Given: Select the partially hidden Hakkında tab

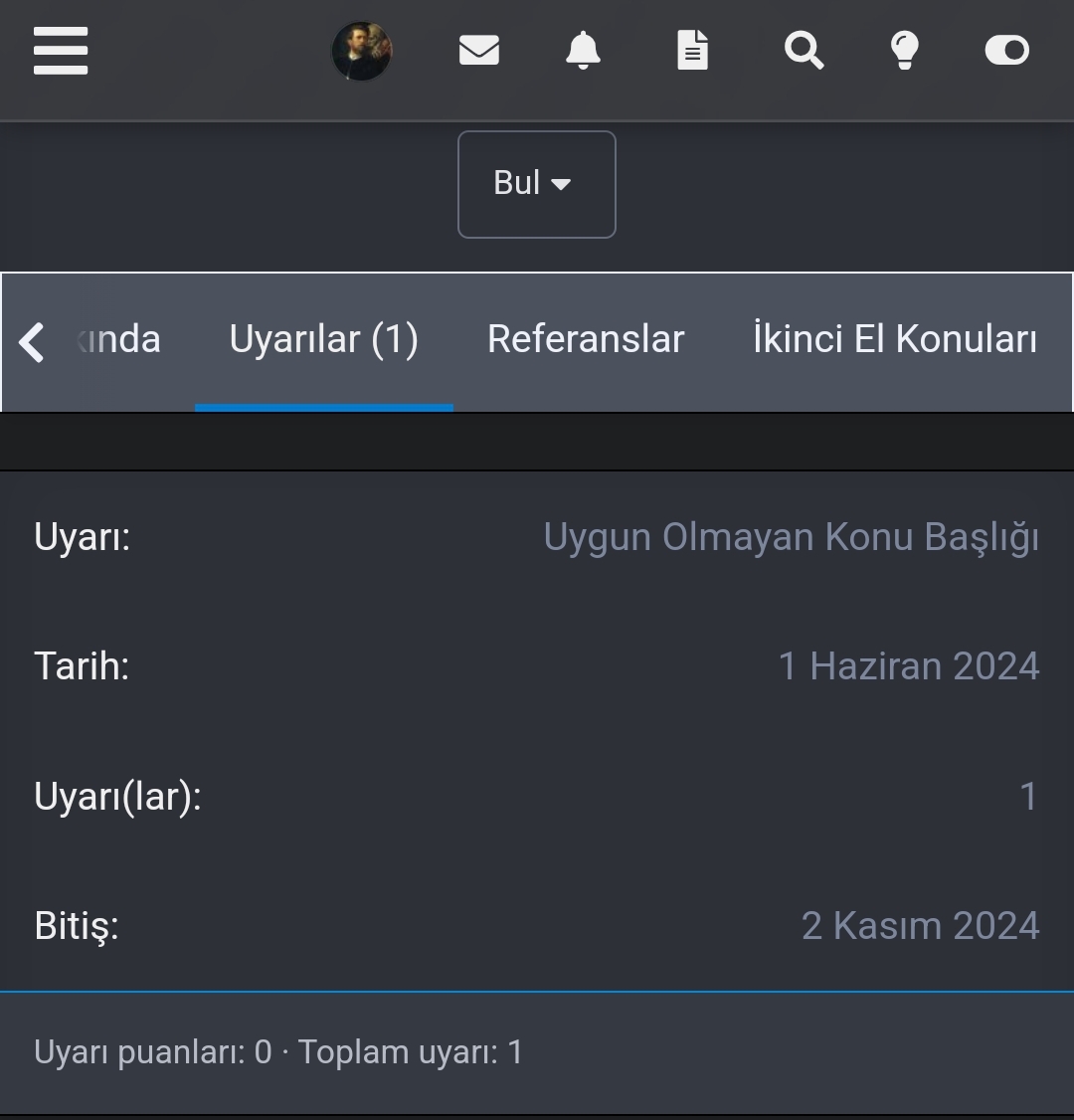Looking at the screenshot, I should pyautogui.click(x=119, y=340).
